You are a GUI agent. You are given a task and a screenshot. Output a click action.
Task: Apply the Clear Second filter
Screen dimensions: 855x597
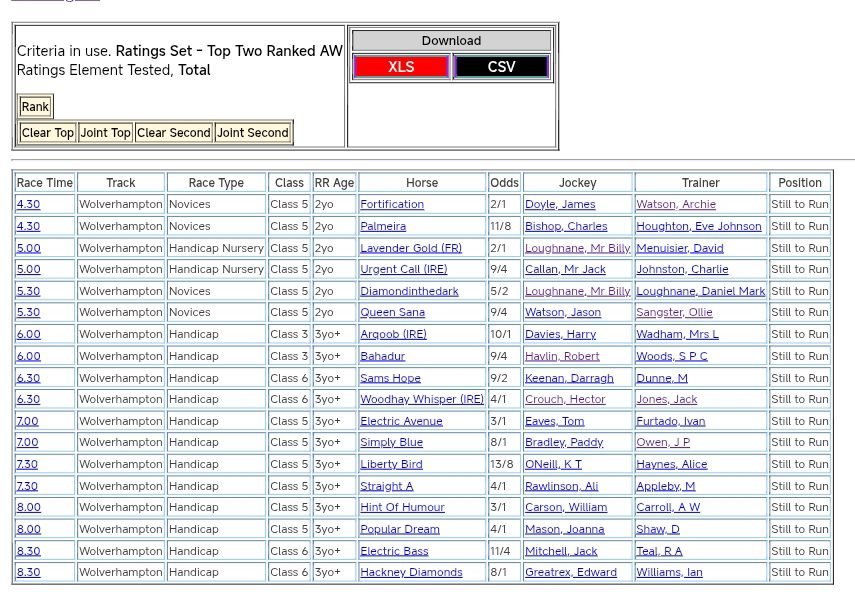(174, 133)
